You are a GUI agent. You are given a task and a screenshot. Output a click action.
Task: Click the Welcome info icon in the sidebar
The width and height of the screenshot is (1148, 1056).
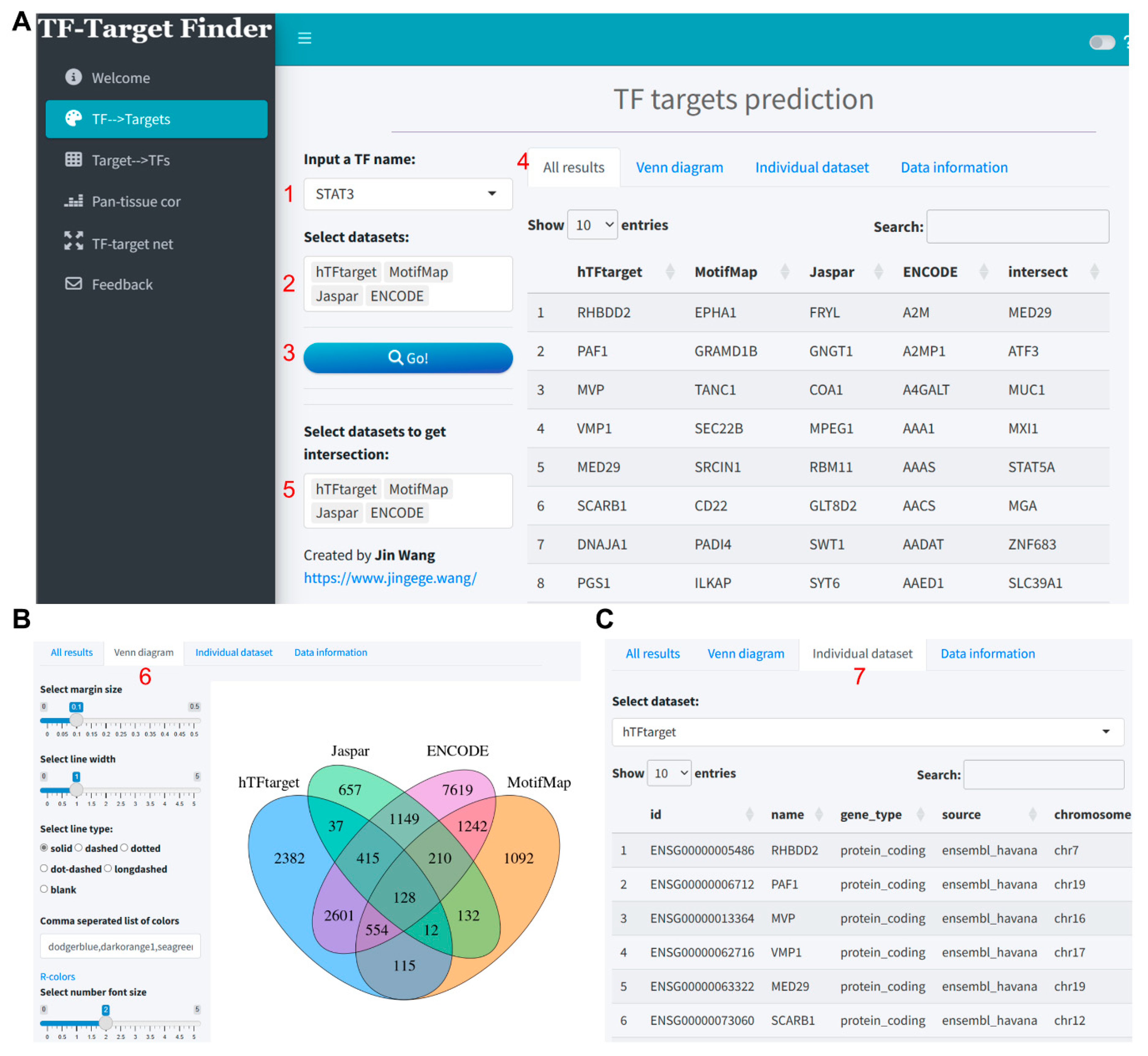(73, 77)
